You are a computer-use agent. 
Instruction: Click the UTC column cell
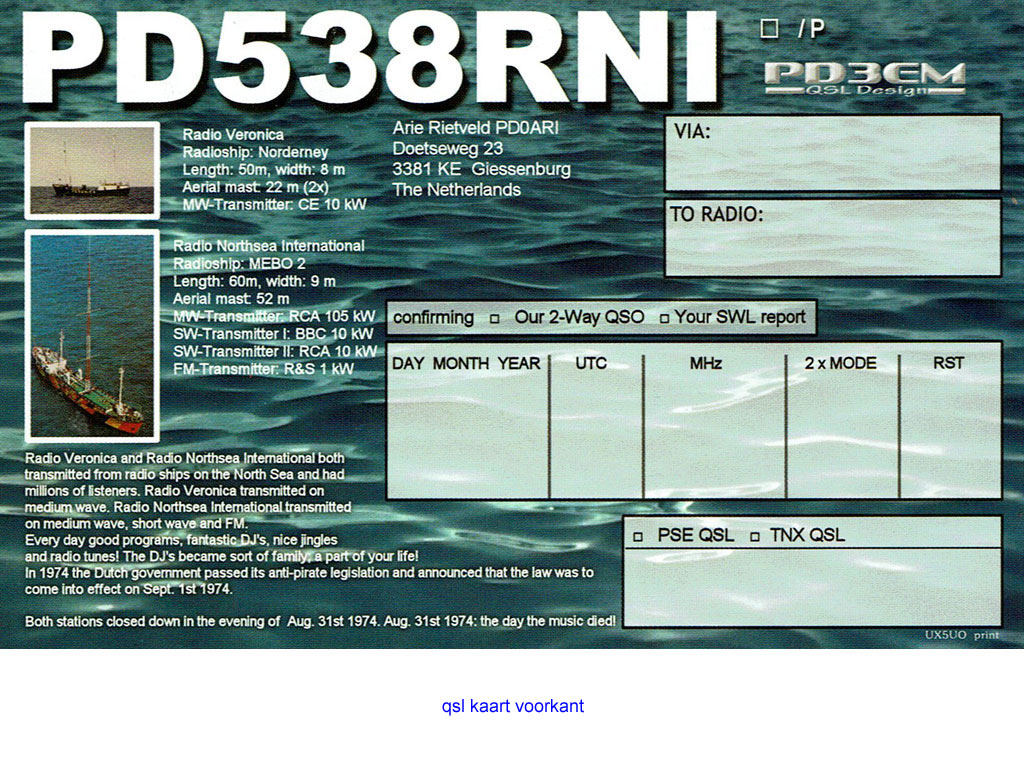(596, 420)
